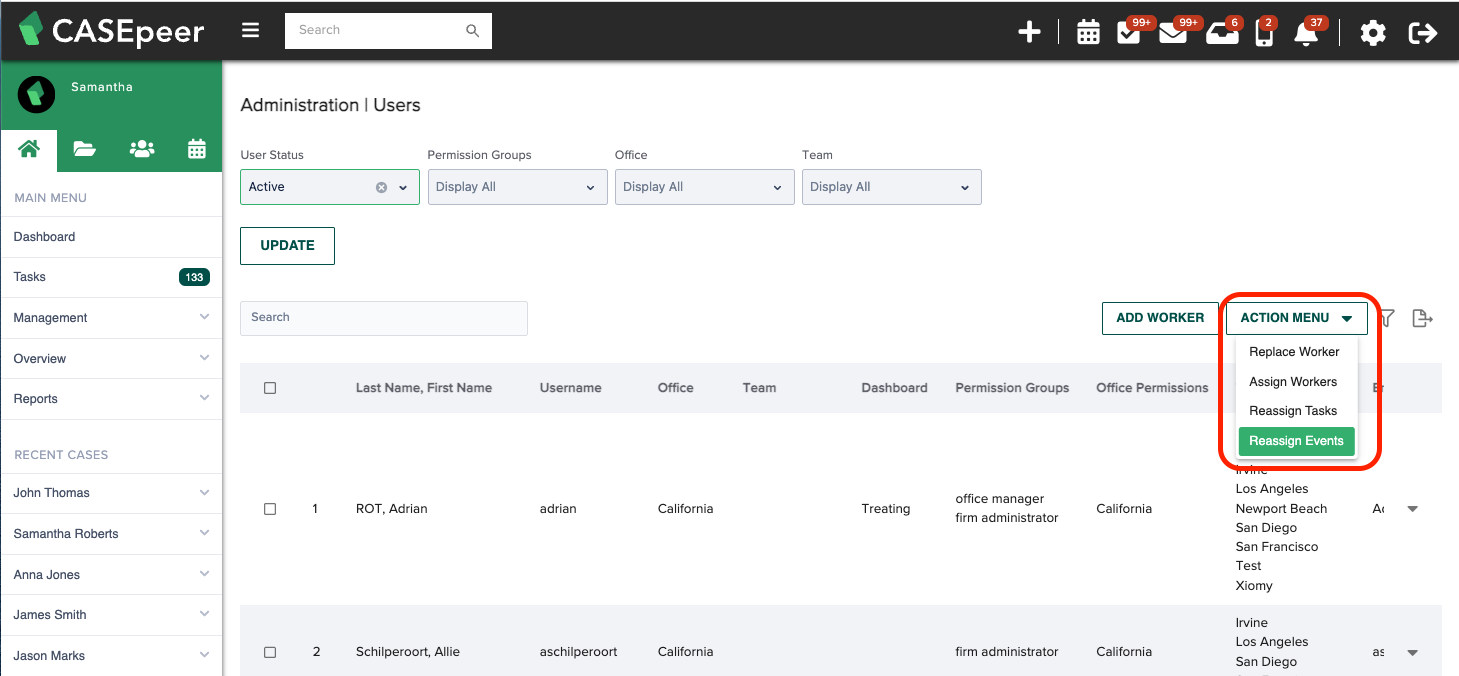Screen dimensions: 1459x676
Task: Toggle the hamburger sidebar menu
Action: point(250,30)
